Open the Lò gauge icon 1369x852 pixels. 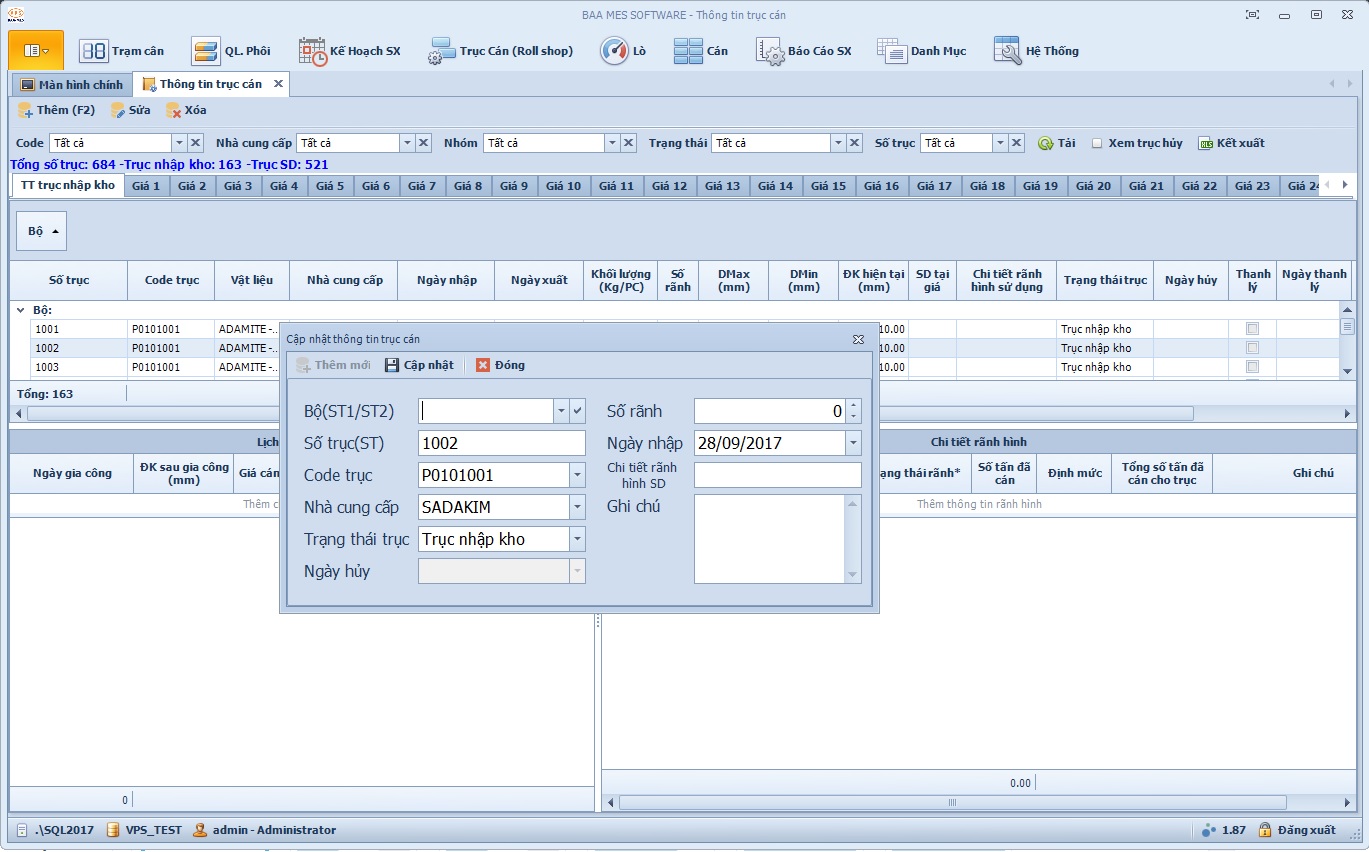(614, 51)
